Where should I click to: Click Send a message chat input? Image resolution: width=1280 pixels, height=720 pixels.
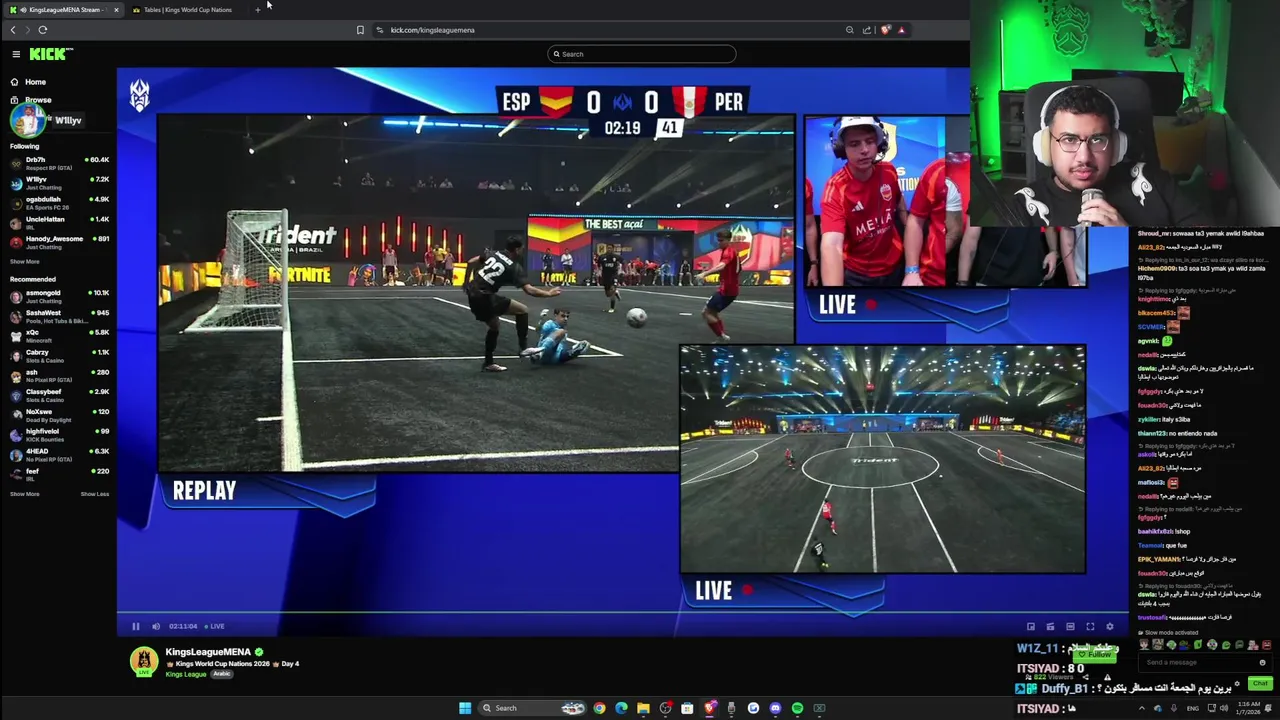1204,662
